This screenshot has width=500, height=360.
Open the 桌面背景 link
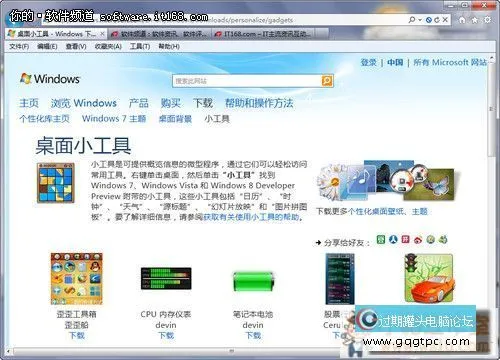175,119
